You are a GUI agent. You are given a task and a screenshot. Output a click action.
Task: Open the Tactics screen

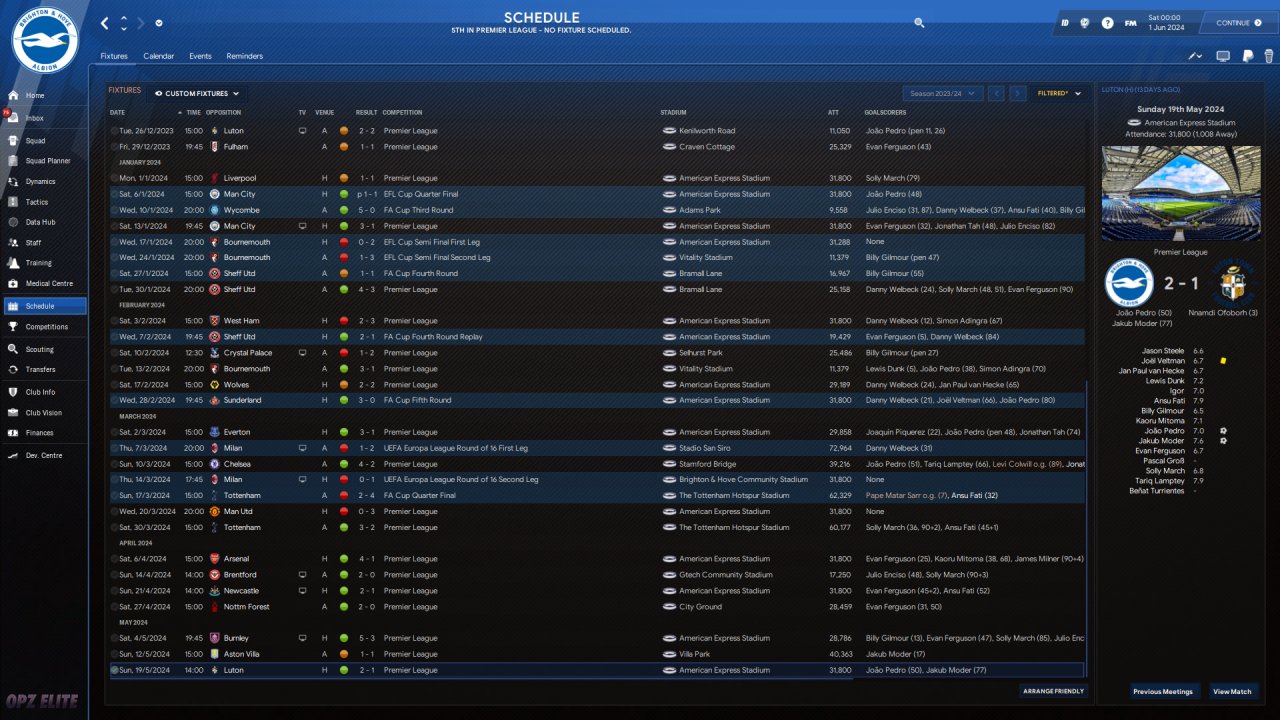tap(44, 202)
